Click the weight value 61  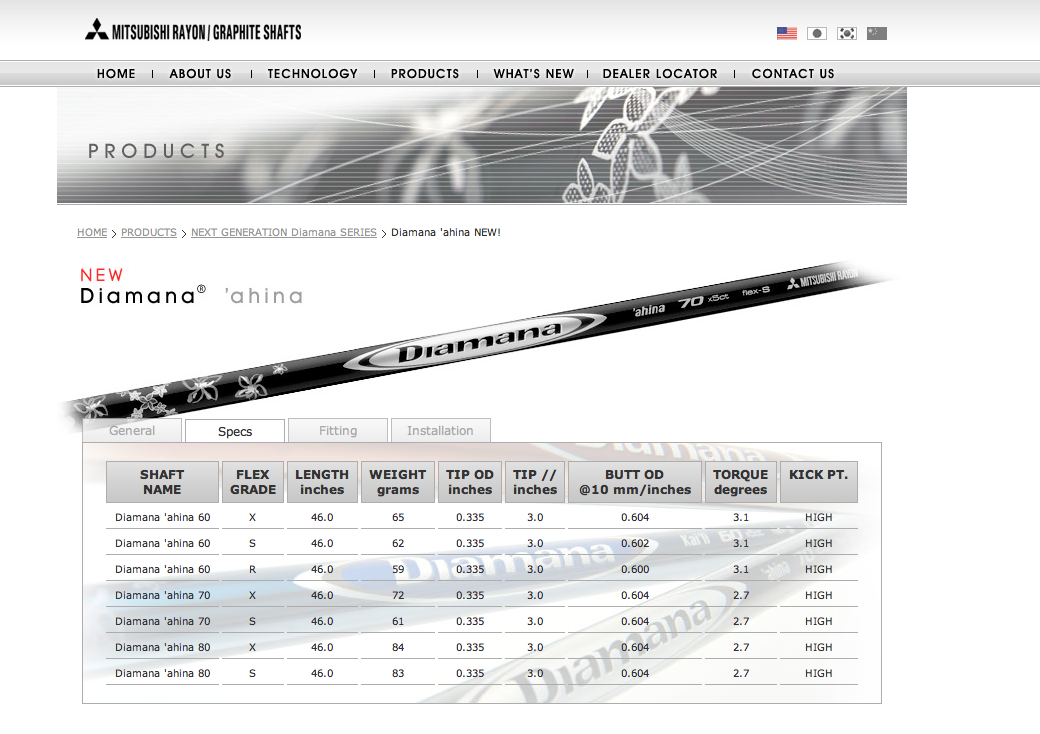pyautogui.click(x=398, y=621)
